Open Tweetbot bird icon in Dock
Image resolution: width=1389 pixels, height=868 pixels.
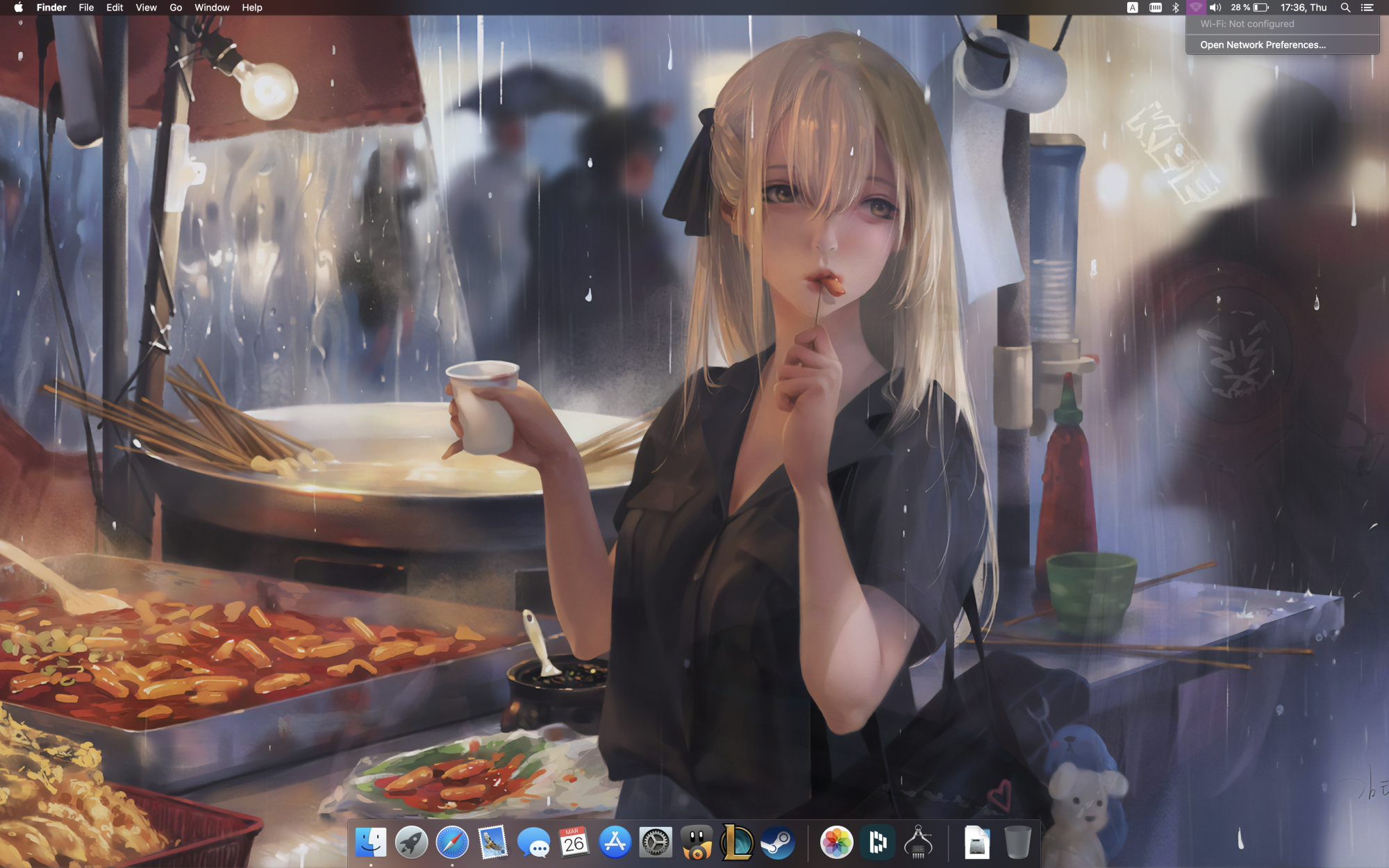697,843
